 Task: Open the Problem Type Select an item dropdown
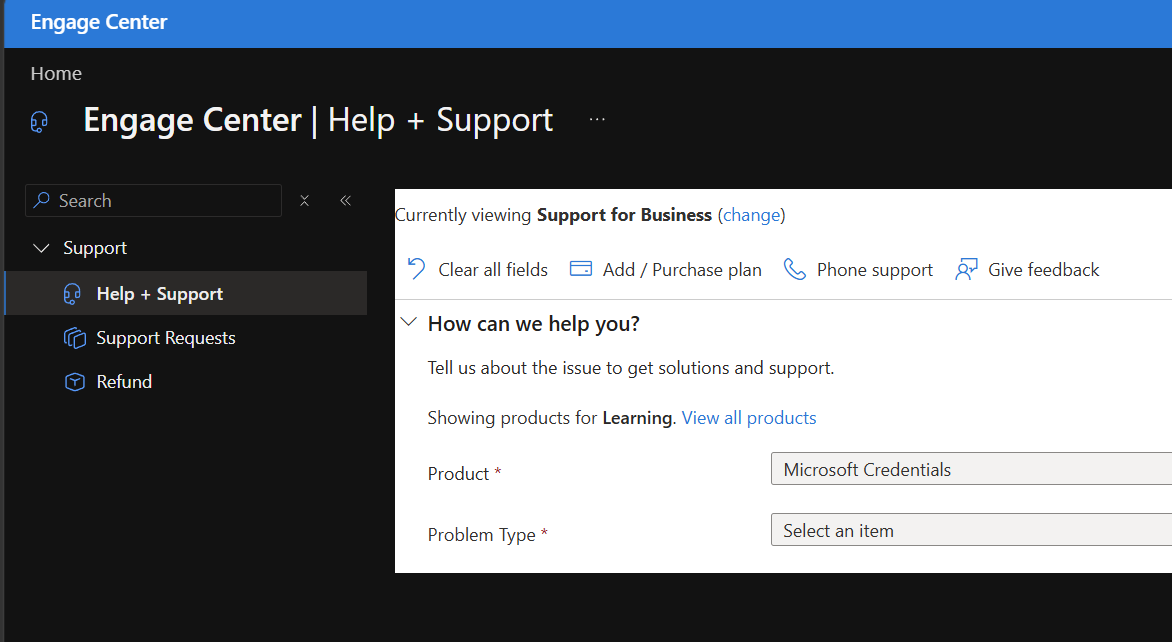(x=971, y=530)
